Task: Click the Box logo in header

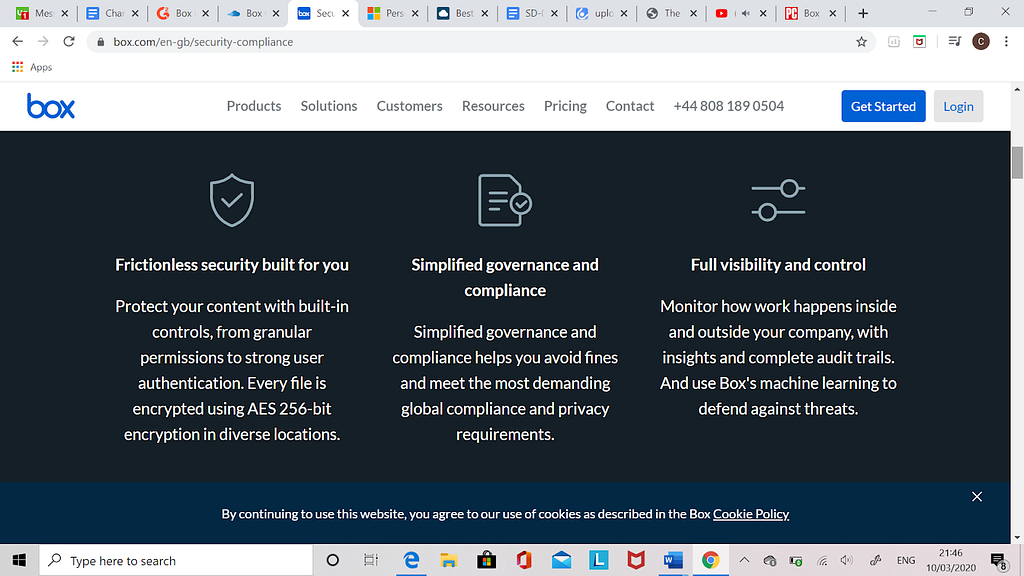Action: (51, 106)
